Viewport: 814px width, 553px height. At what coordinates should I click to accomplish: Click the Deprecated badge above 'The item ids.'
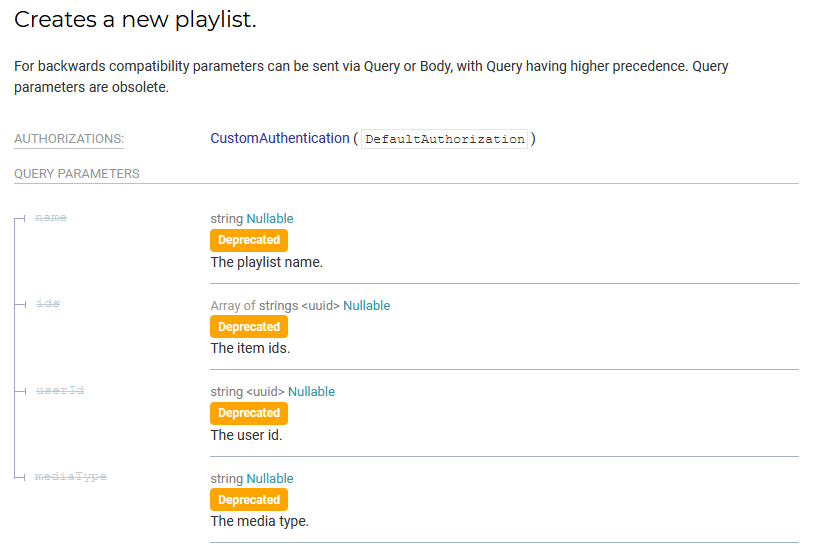[249, 327]
